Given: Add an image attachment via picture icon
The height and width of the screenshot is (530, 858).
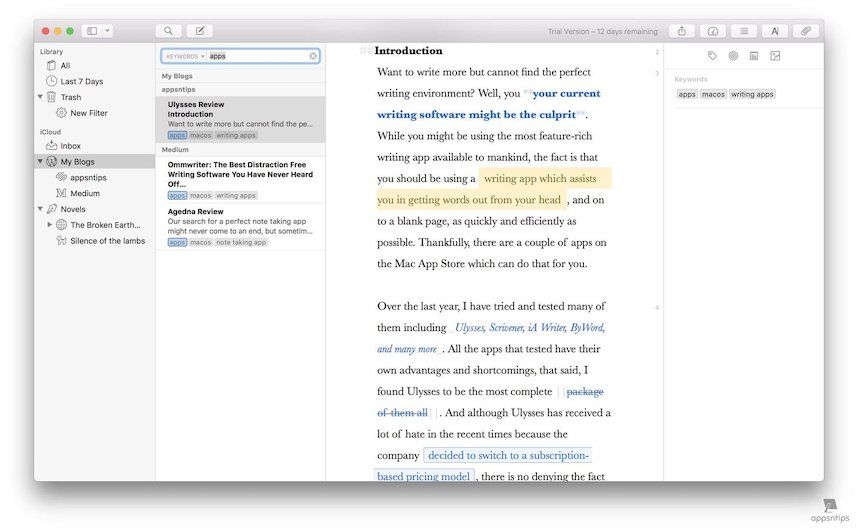Looking at the screenshot, I should [775, 56].
